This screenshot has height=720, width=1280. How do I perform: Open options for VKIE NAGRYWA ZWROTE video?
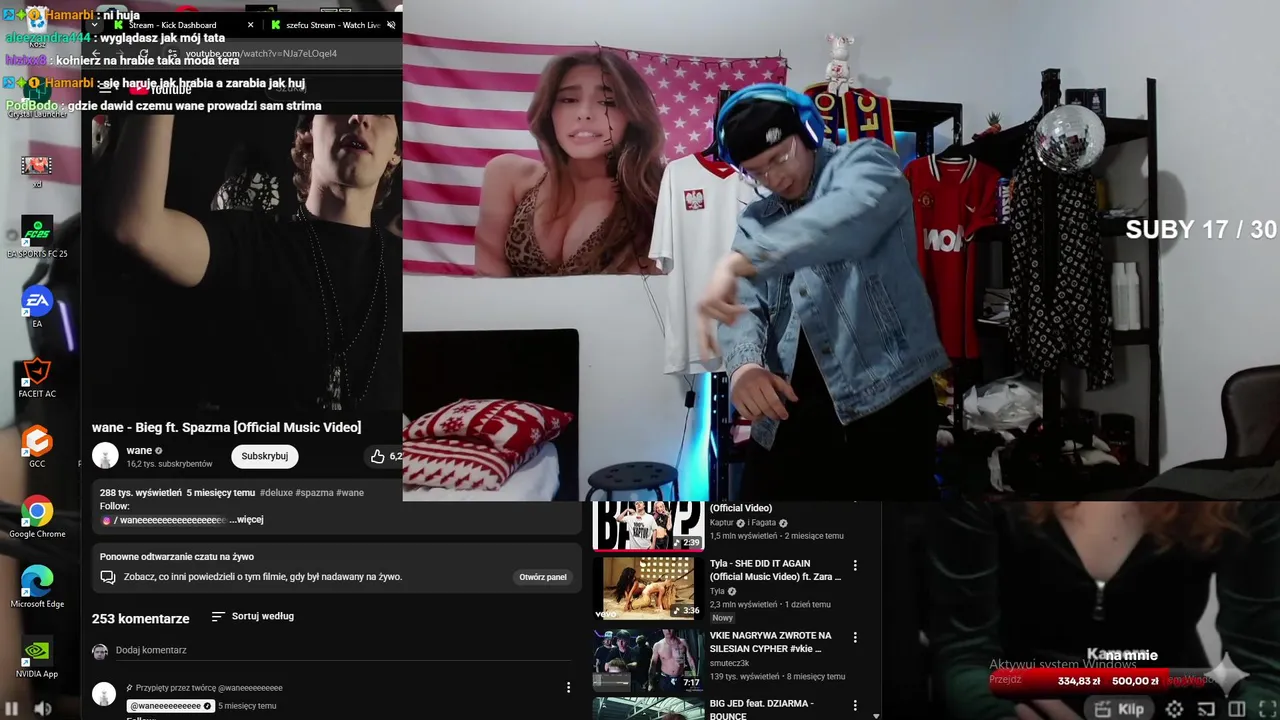tap(855, 637)
